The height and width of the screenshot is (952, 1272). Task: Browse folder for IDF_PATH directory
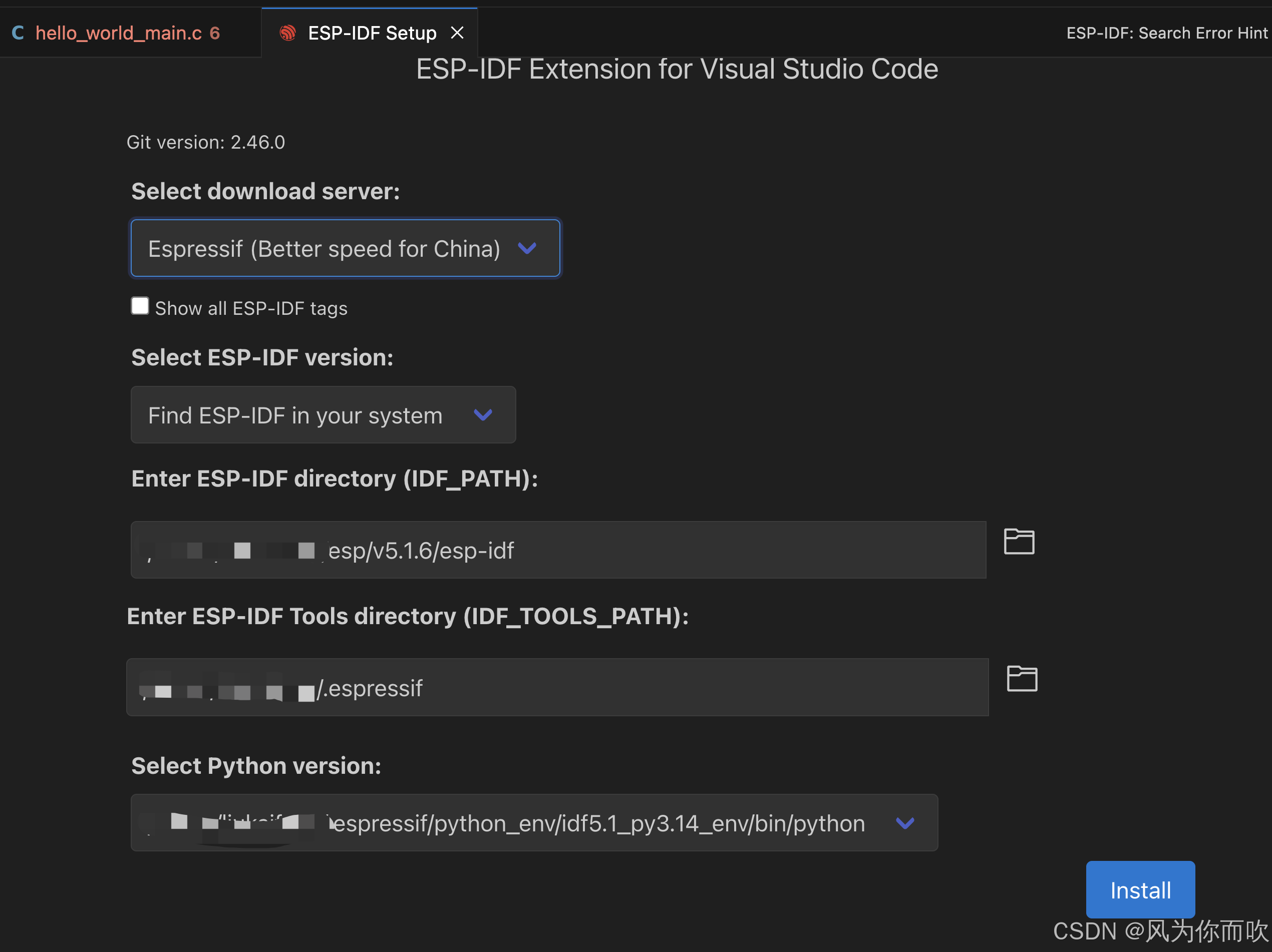(1019, 542)
